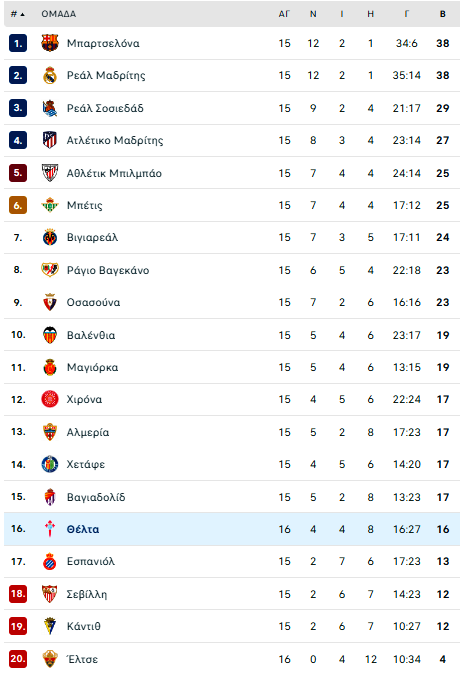Screen dimensions: 460x674
Task: Open the Ράγιο Βαγεκάνο team link
Action: pos(108,270)
